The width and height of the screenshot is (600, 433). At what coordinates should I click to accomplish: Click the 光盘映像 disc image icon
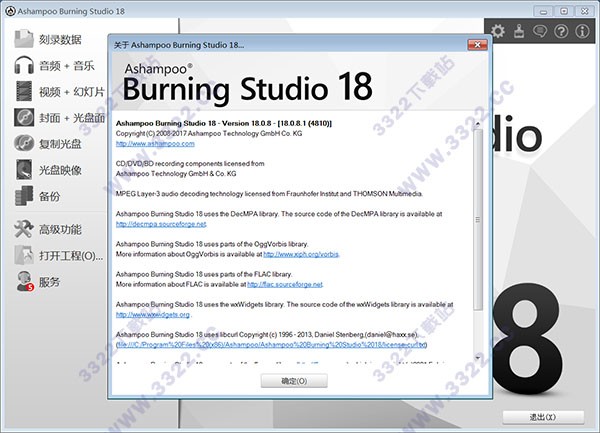click(x=24, y=169)
